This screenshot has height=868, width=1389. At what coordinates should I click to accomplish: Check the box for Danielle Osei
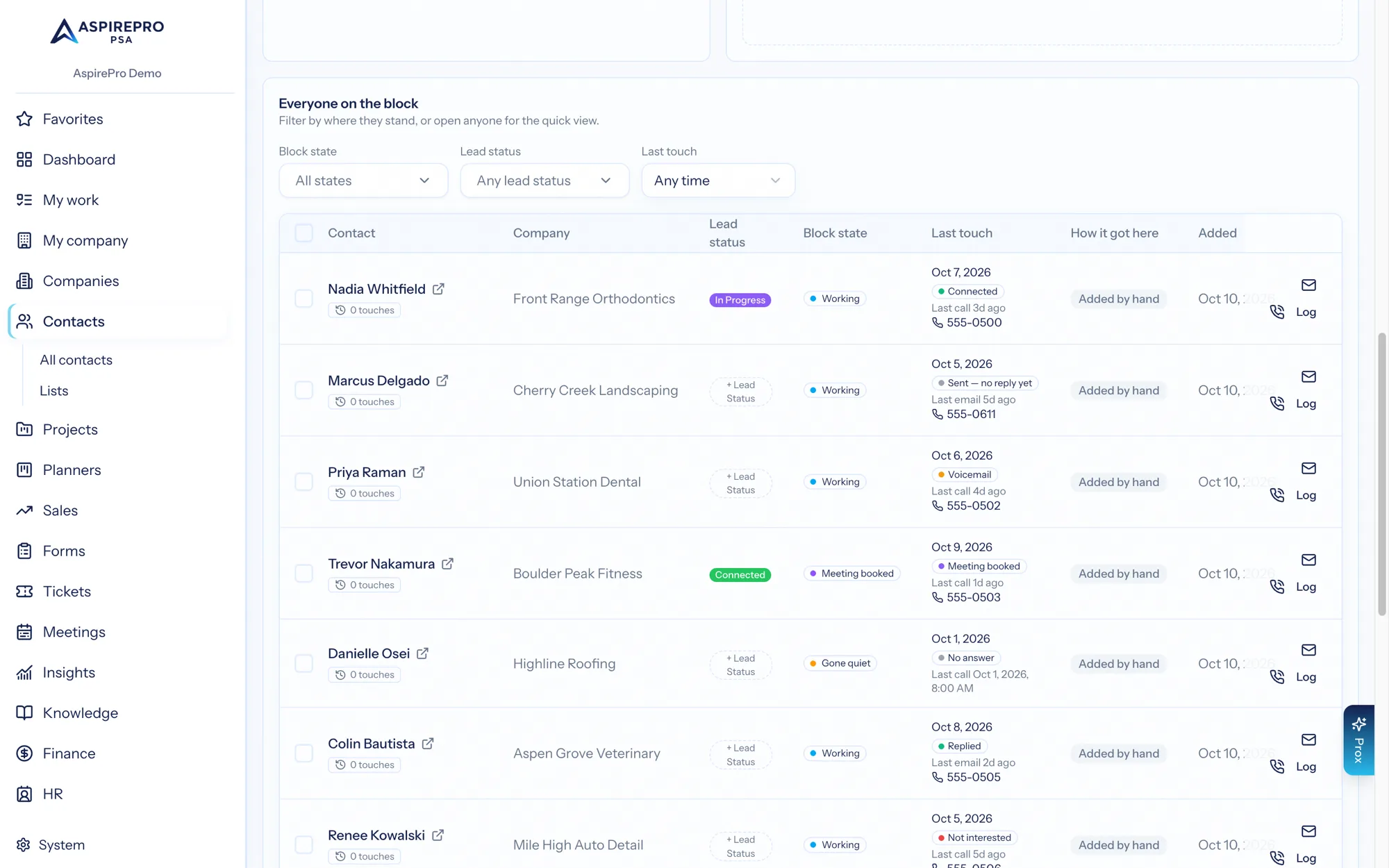[x=303, y=664]
